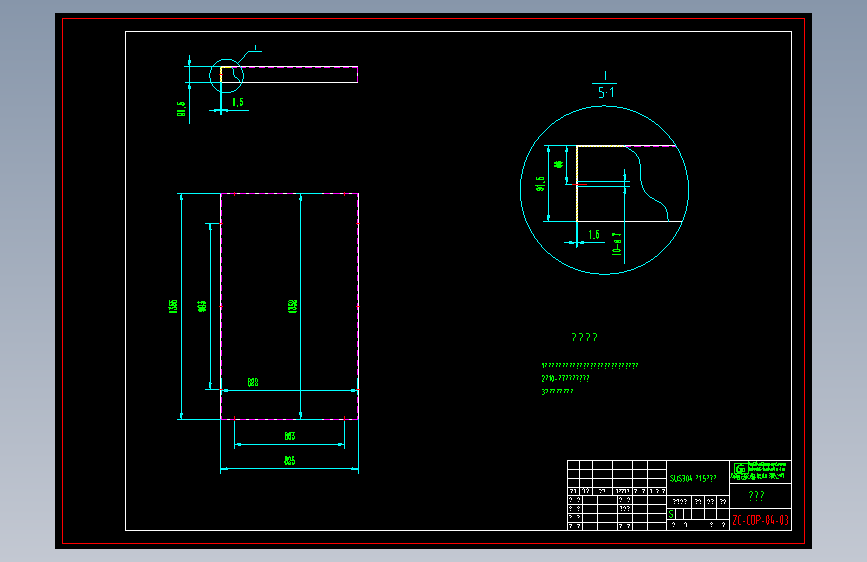Image resolution: width=867 pixels, height=562 pixels.
Task: Click the vertical 10-ø7 hole callout in detail view
Action: click(x=617, y=243)
